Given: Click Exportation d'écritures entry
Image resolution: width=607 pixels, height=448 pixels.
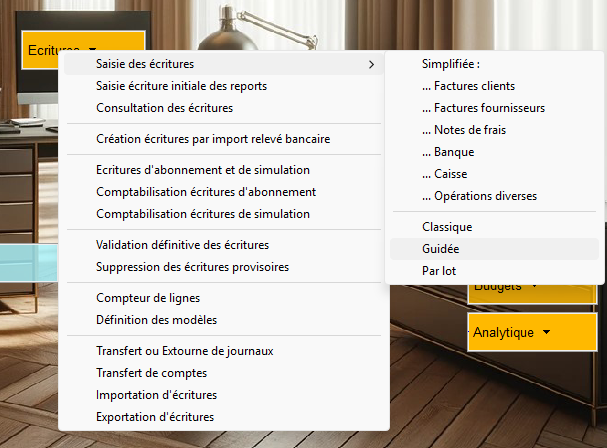Looking at the screenshot, I should coord(155,417).
